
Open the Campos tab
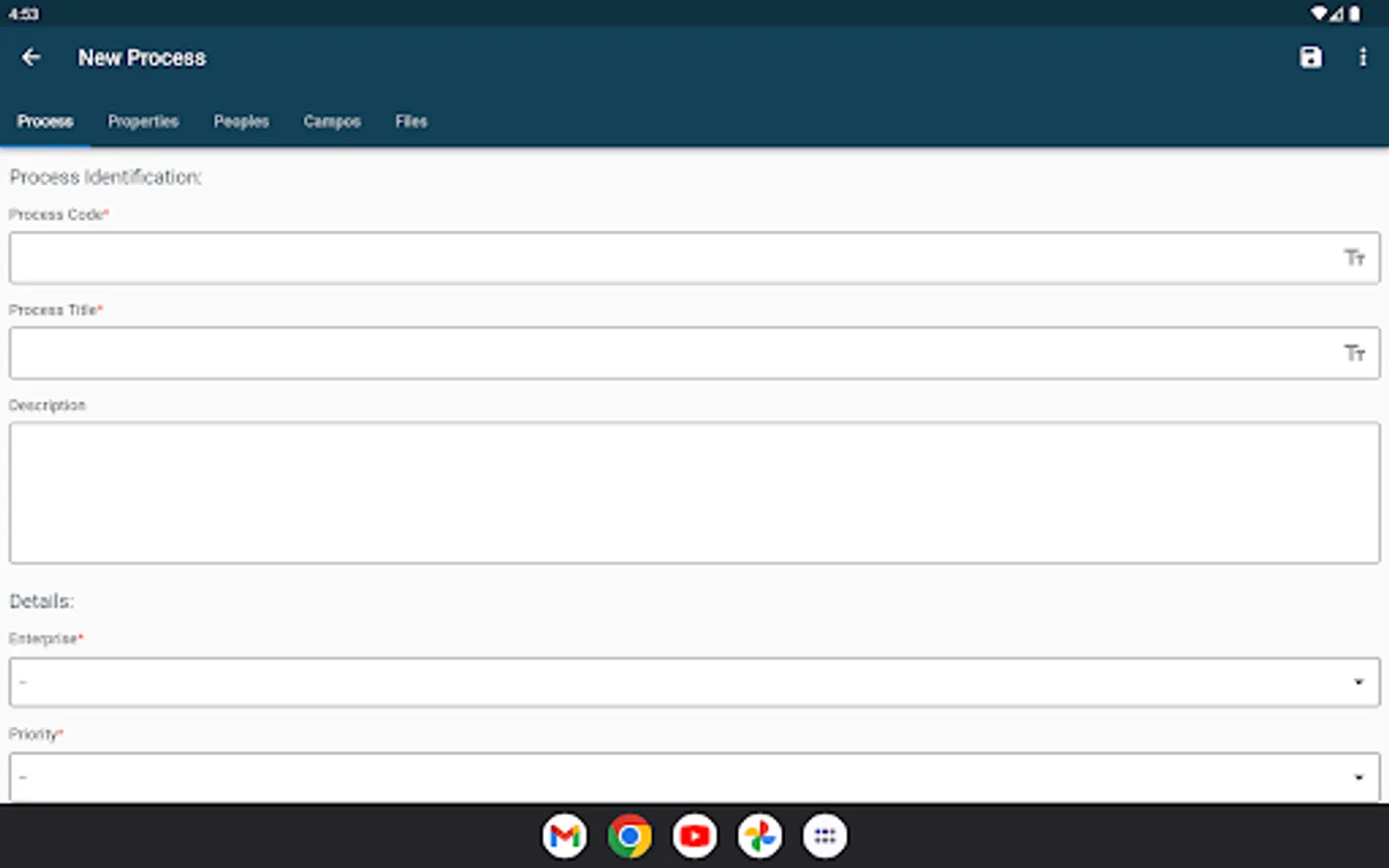pyautogui.click(x=332, y=122)
